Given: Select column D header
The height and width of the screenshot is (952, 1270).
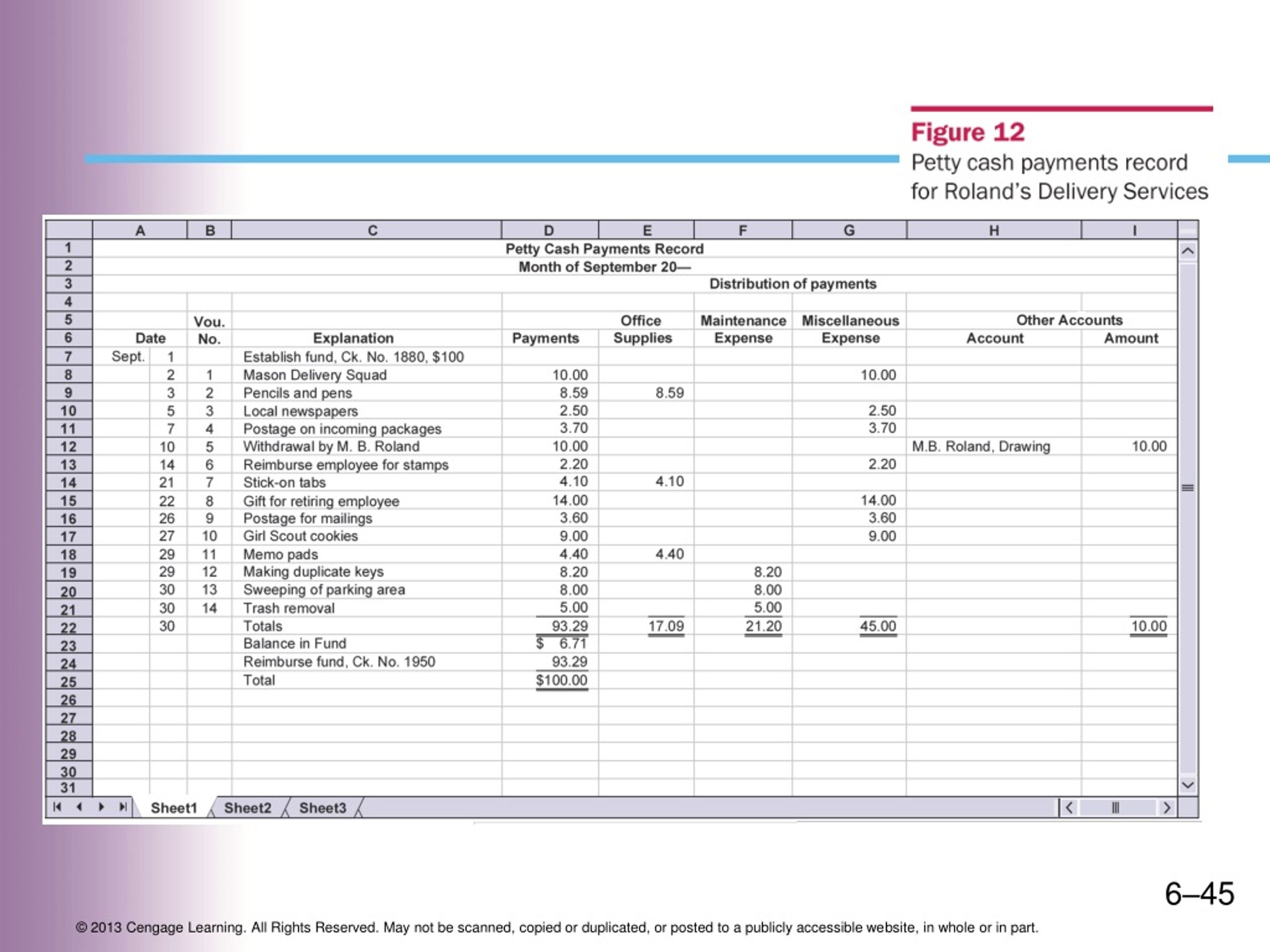Looking at the screenshot, I should pyautogui.click(x=550, y=230).
